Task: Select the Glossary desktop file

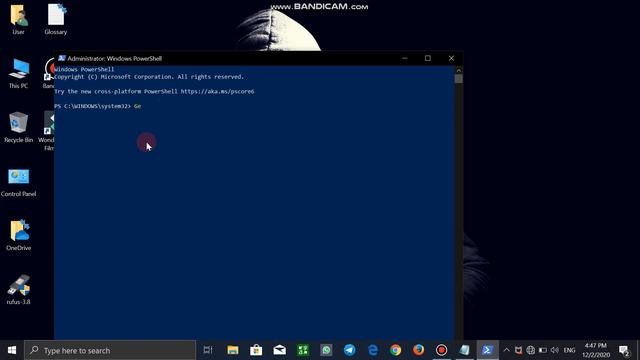Action: [56, 19]
